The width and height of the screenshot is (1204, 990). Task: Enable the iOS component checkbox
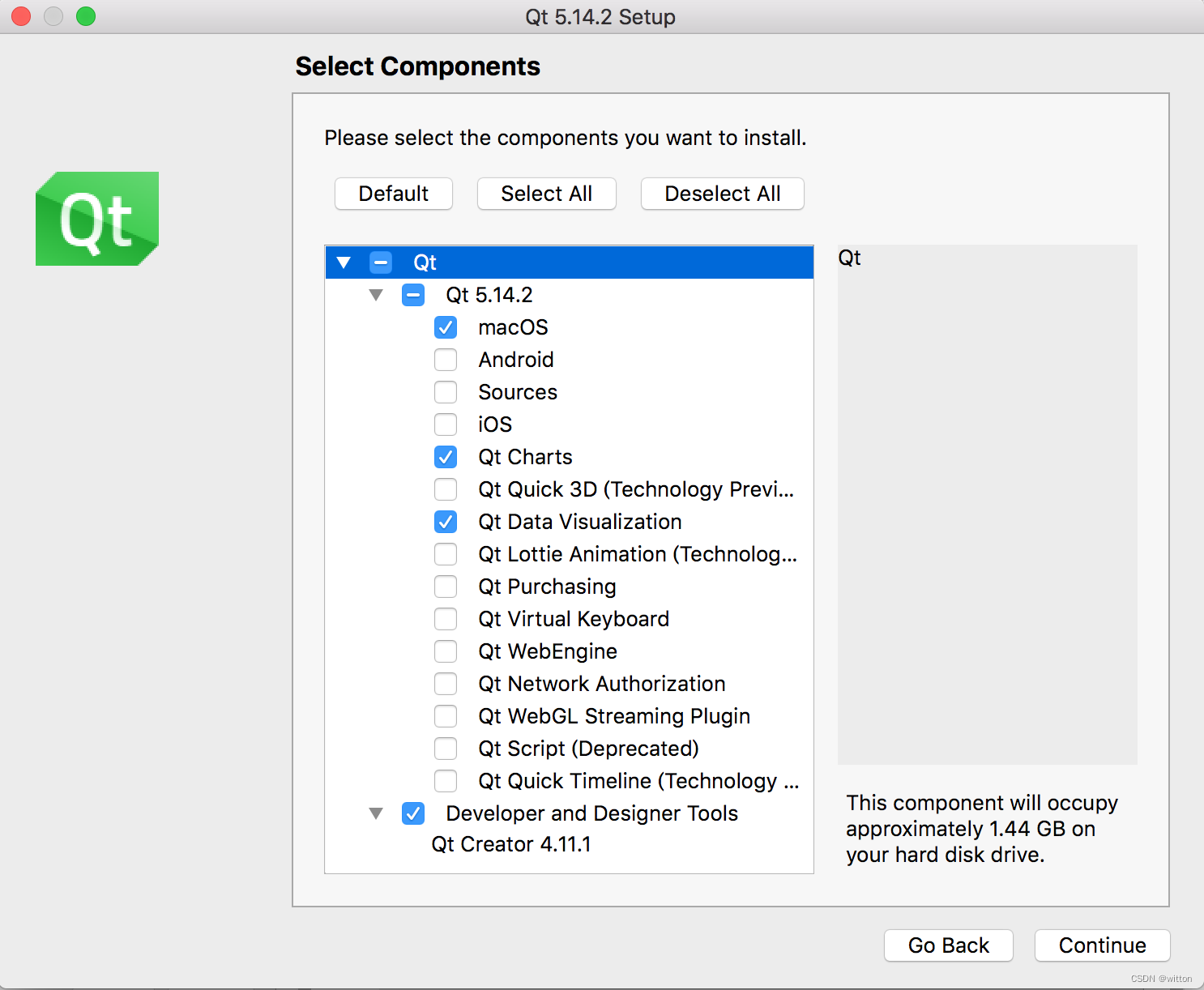[446, 425]
